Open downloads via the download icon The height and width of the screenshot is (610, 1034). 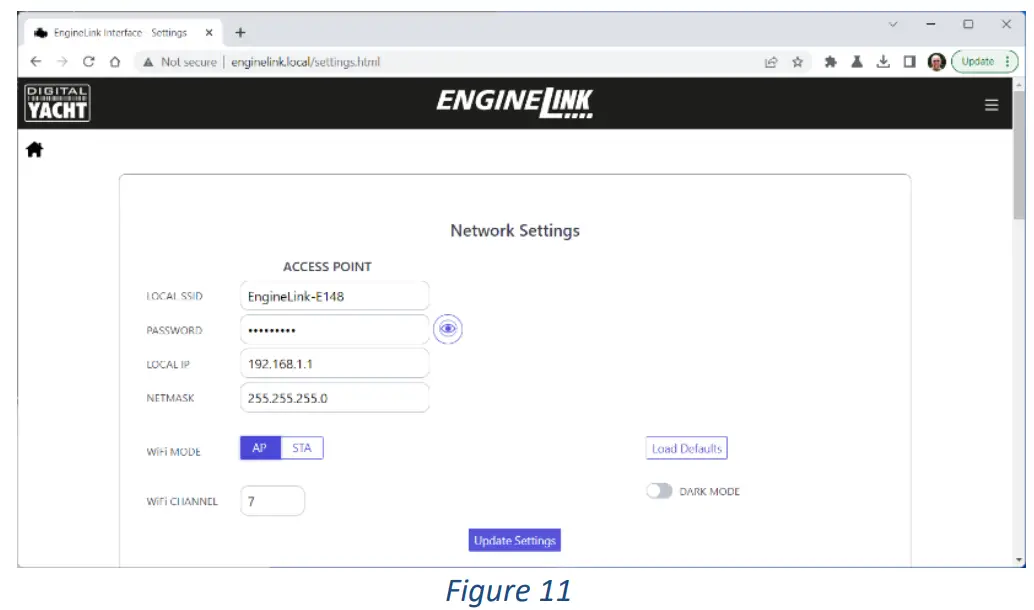tap(882, 61)
